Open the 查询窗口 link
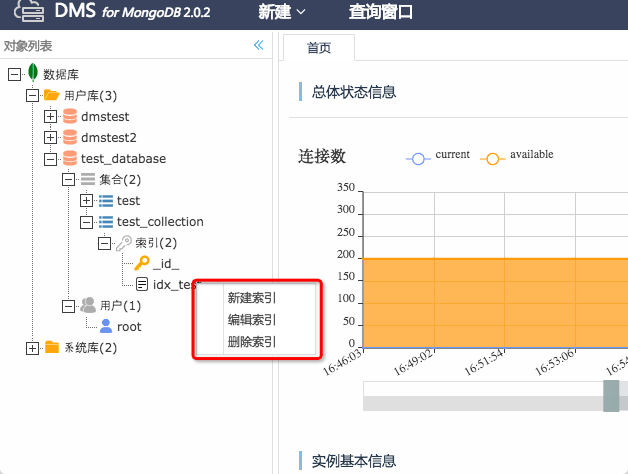This screenshot has width=628, height=474. 380,13
